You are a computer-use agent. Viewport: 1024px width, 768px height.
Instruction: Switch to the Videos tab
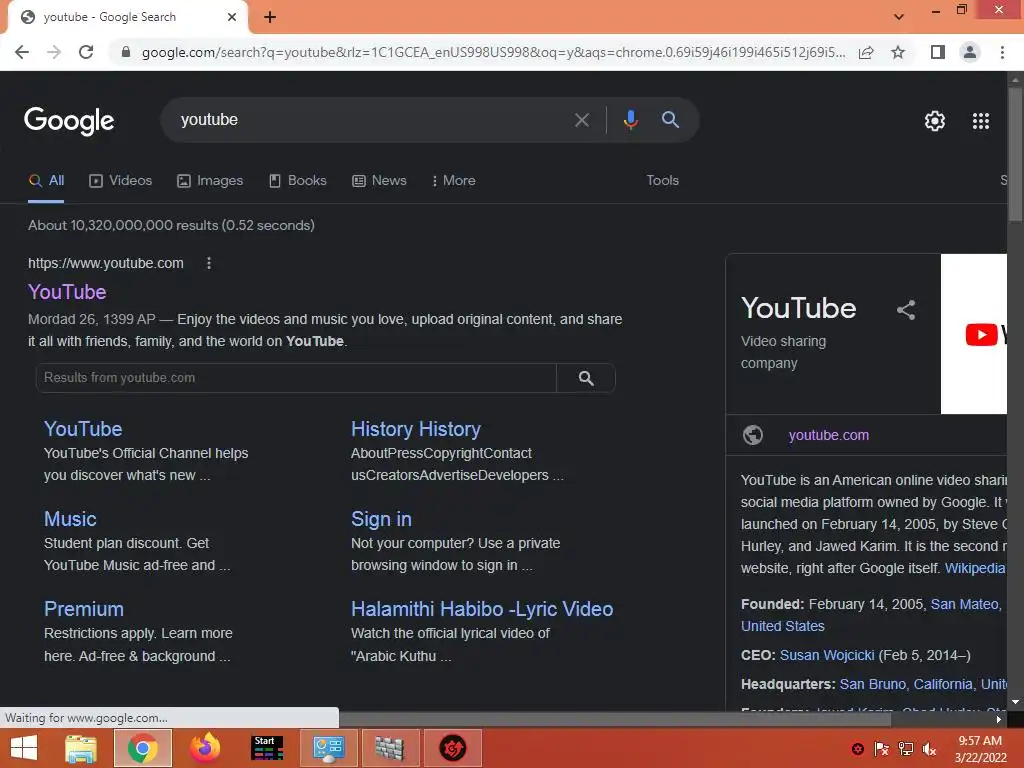(121, 181)
